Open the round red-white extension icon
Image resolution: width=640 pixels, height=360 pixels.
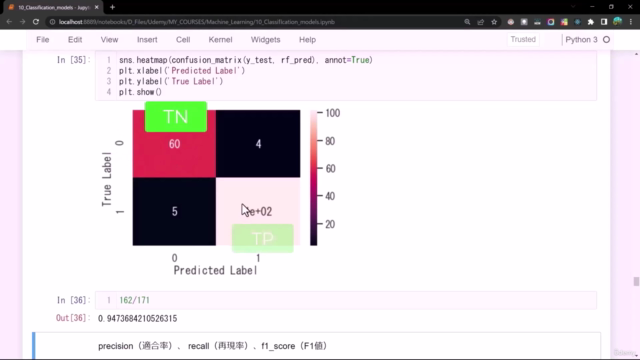coord(511,22)
